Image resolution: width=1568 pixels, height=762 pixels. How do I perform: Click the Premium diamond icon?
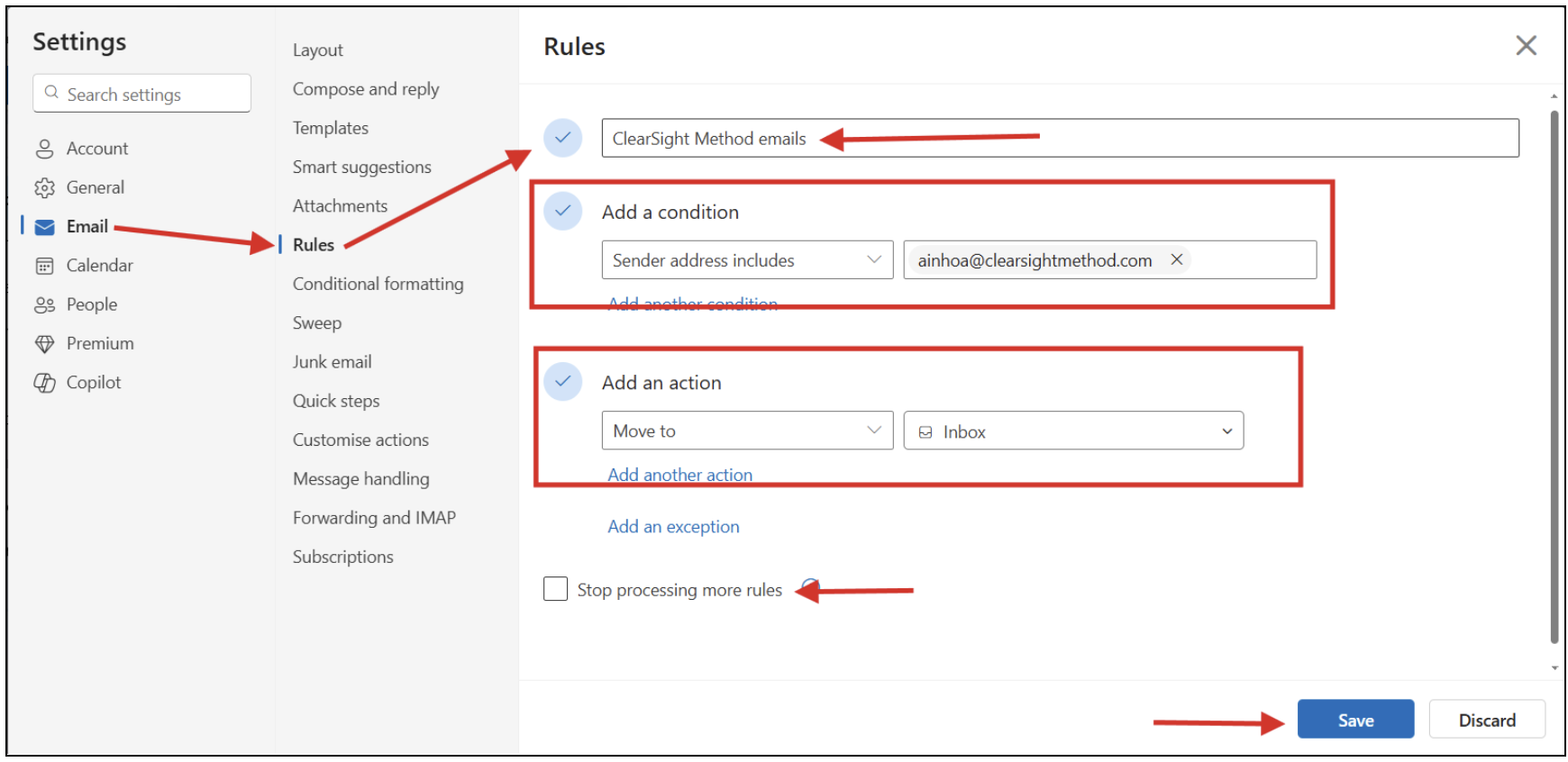(44, 344)
